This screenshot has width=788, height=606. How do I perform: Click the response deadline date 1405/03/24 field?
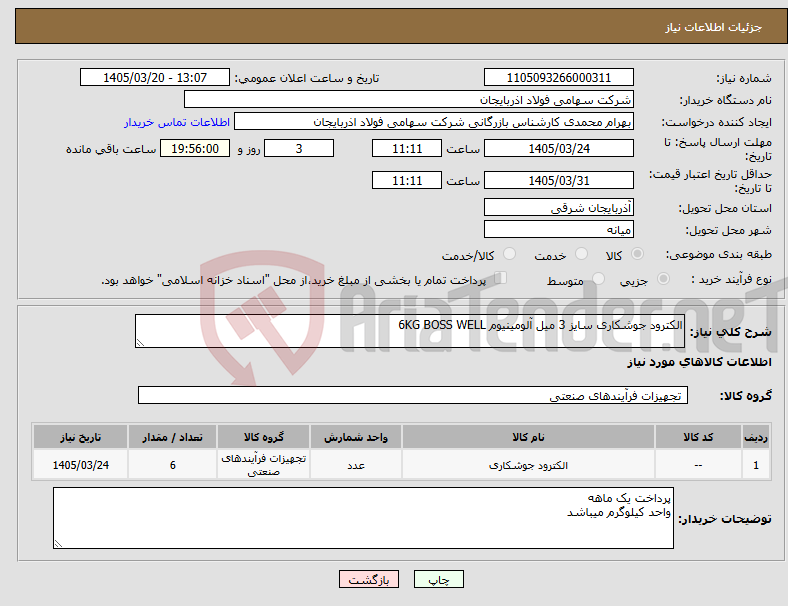coord(558,148)
